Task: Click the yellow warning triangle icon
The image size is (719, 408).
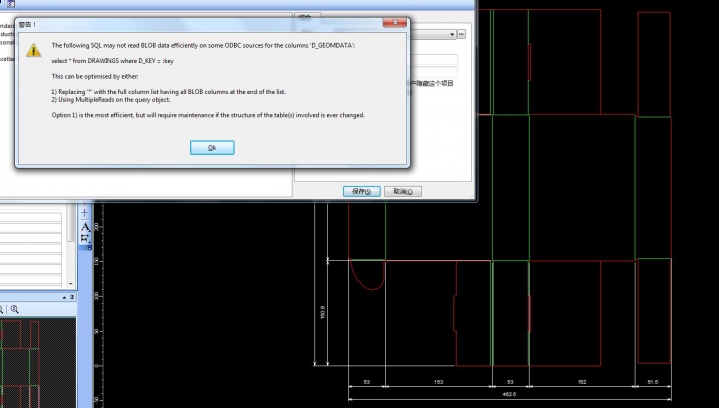Action: (33, 50)
